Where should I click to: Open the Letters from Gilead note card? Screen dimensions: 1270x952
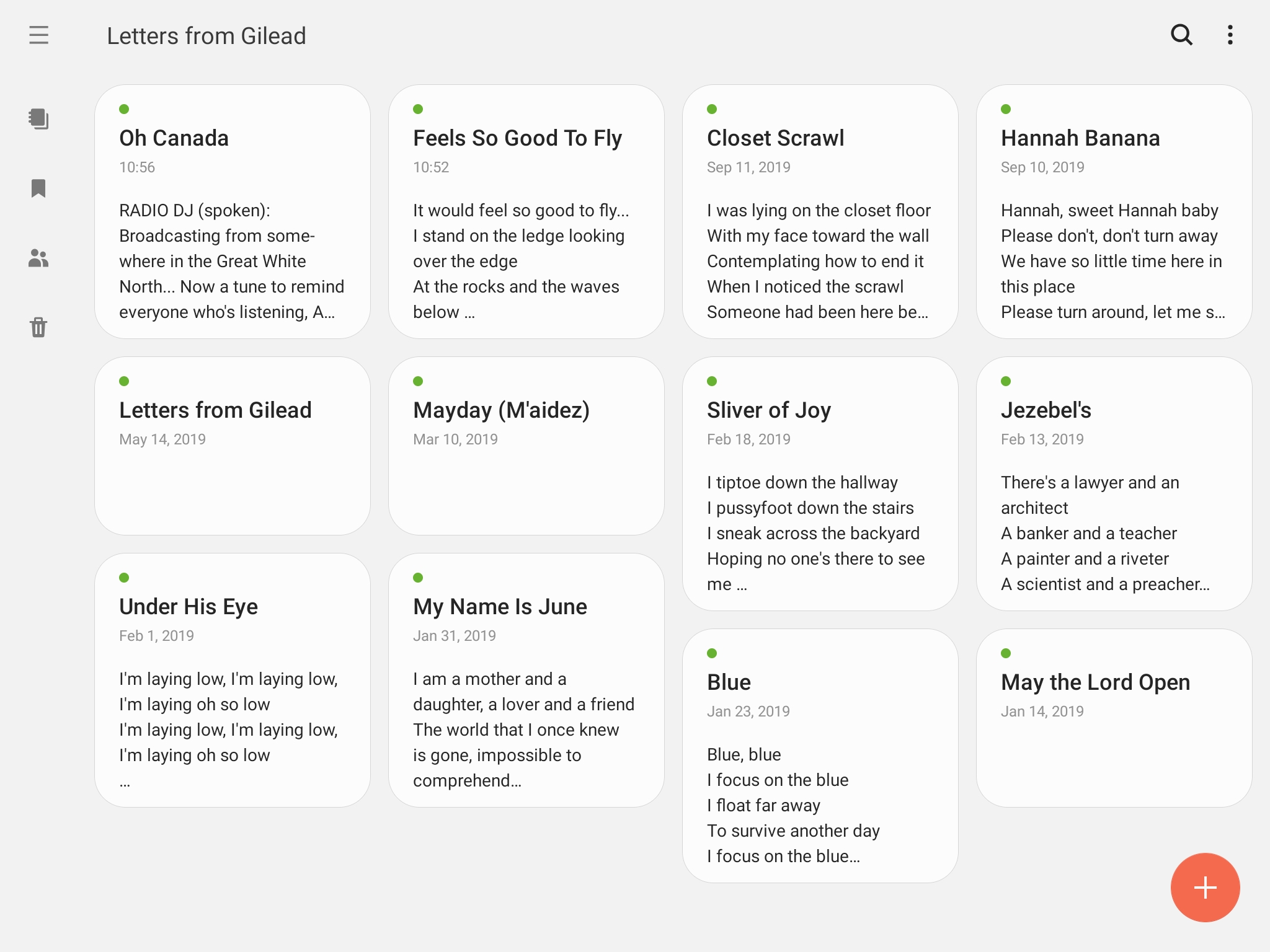coord(233,446)
